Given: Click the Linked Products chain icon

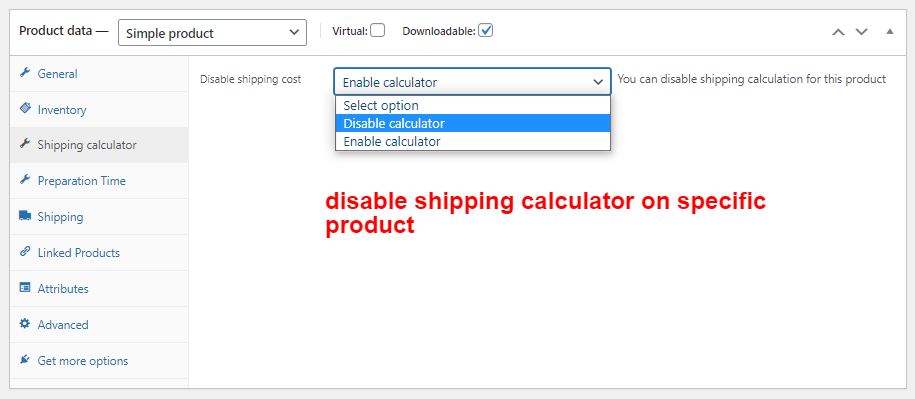Looking at the screenshot, I should 25,253.
